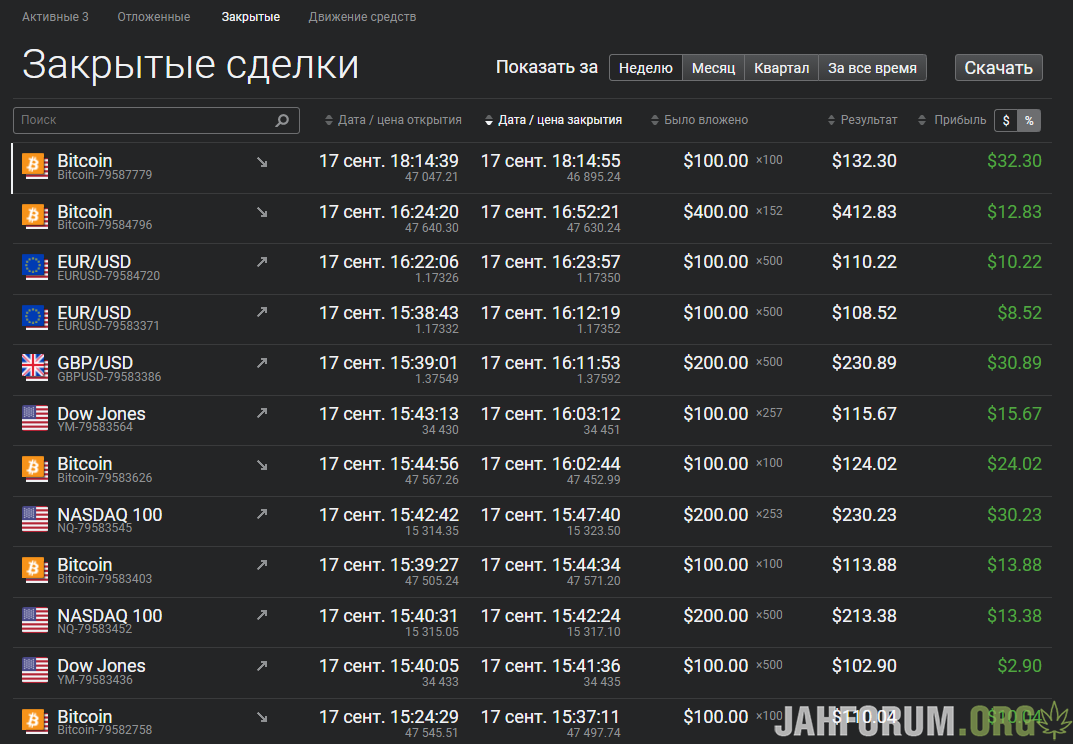Screen dimensions: 1073x744
Task: Click the Скачать download button
Action: (x=998, y=68)
